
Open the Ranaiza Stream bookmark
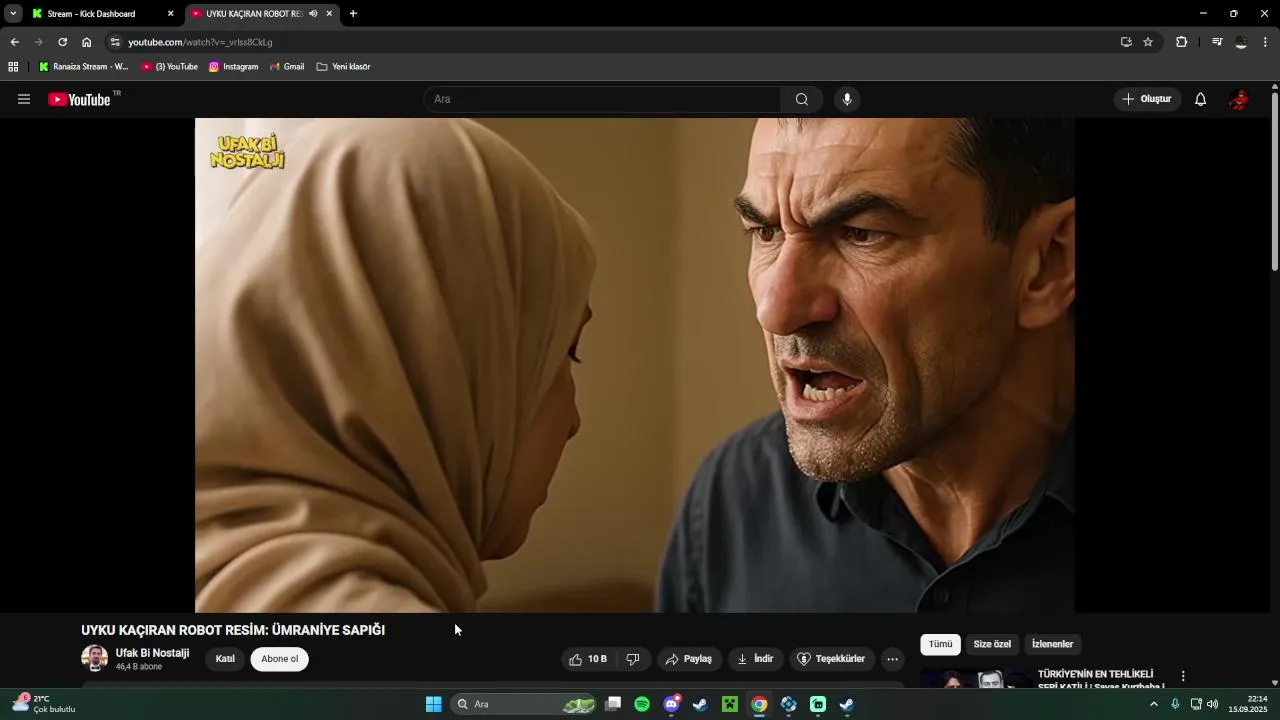click(x=84, y=67)
